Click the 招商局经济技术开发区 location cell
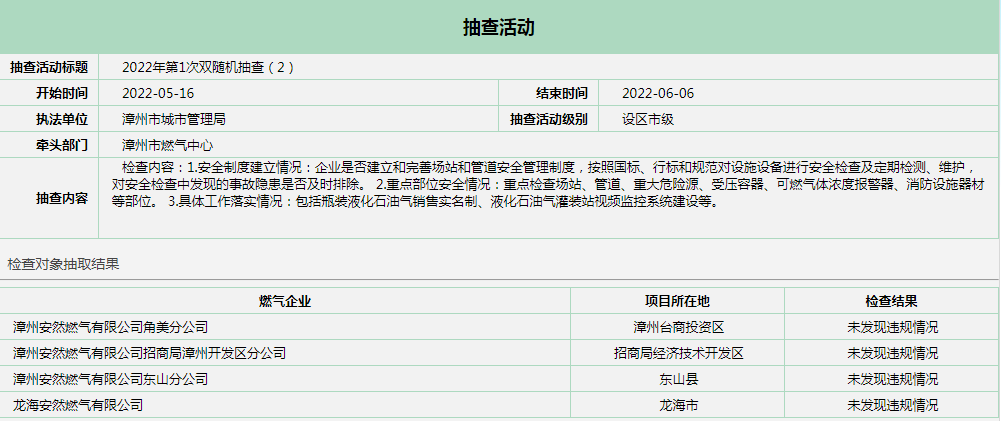Screen dimensions: 1001x421 tap(678, 353)
